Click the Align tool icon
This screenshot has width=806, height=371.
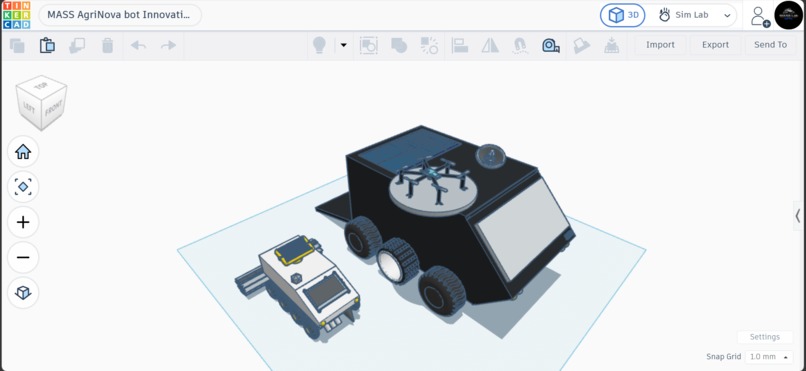[460, 45]
